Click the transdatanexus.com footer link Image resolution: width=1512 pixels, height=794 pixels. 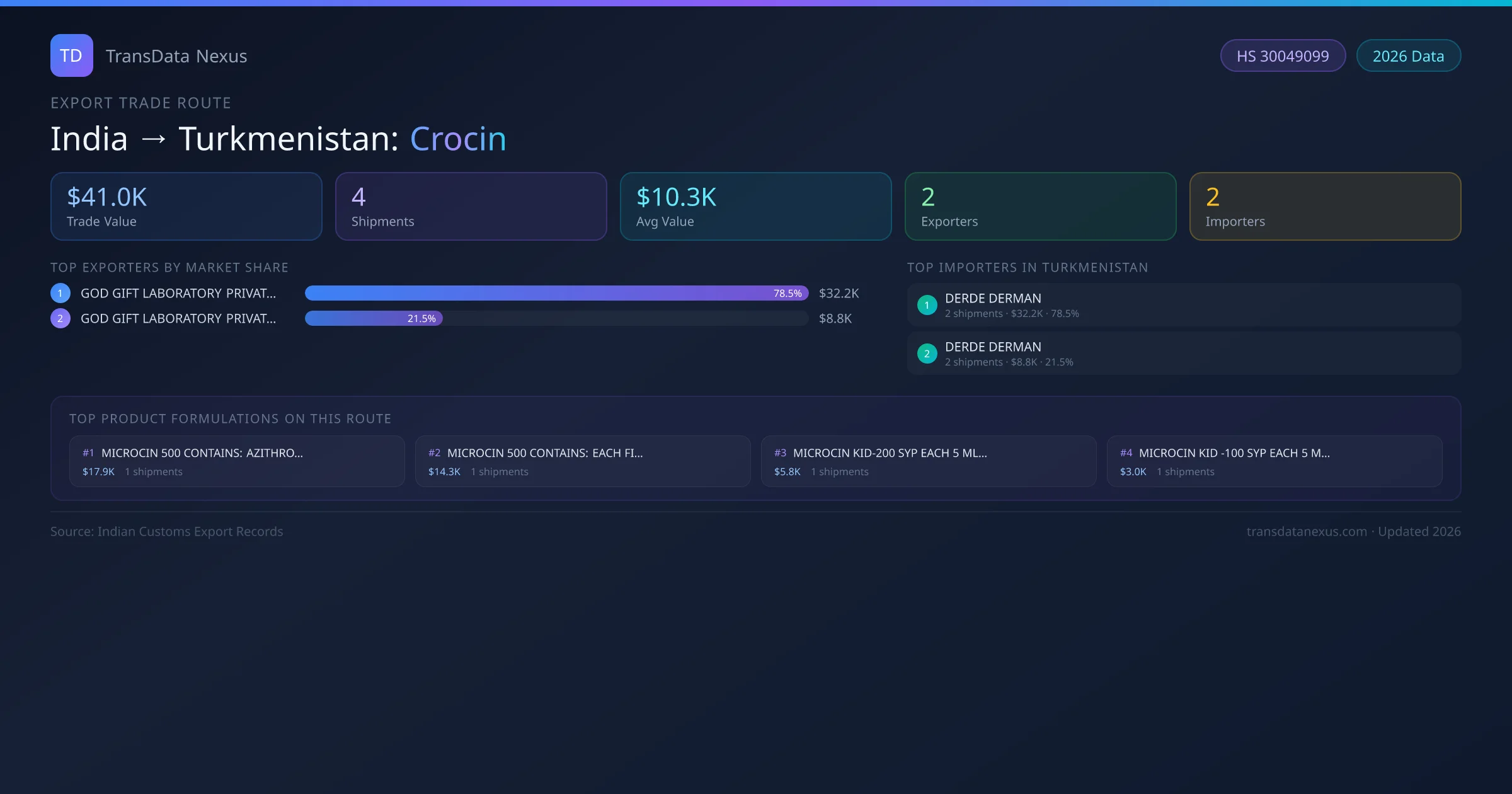click(x=1306, y=532)
